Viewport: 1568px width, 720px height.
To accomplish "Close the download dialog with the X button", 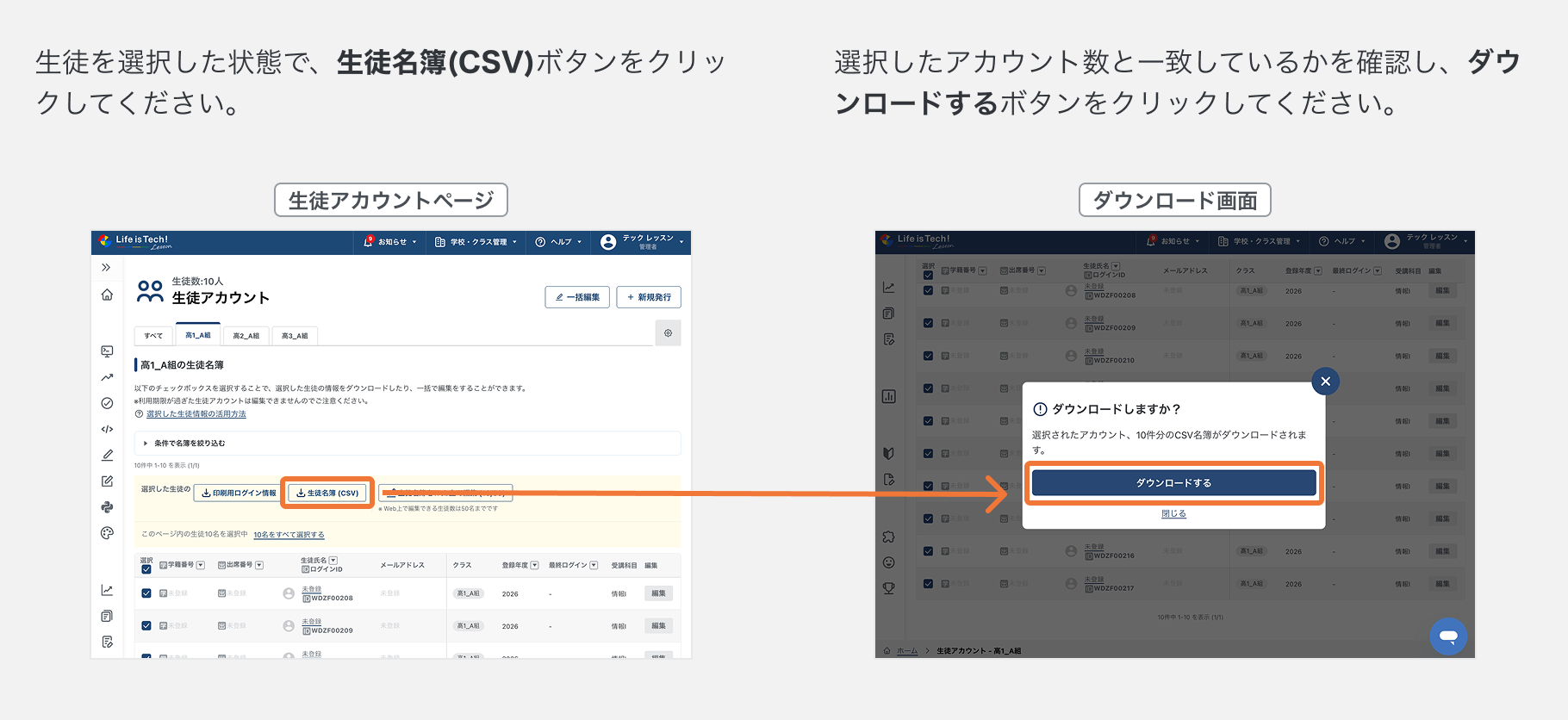I will click(1325, 381).
